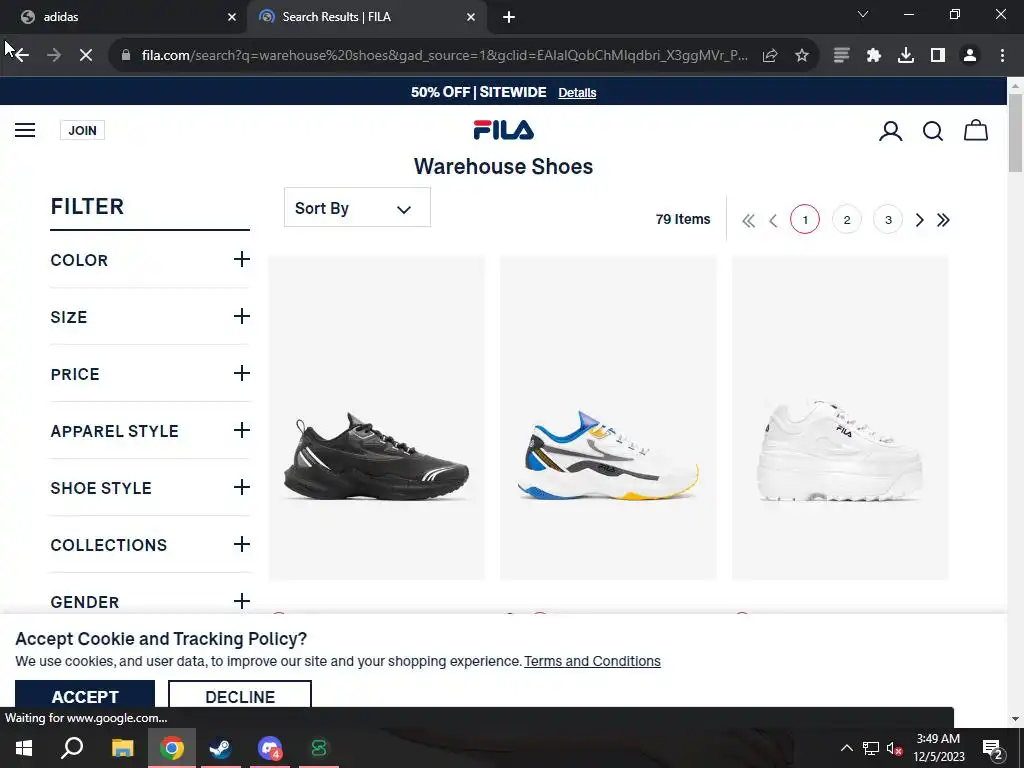The image size is (1024, 768).
Task: Stop loading the page in Chrome
Action: [x=86, y=56]
